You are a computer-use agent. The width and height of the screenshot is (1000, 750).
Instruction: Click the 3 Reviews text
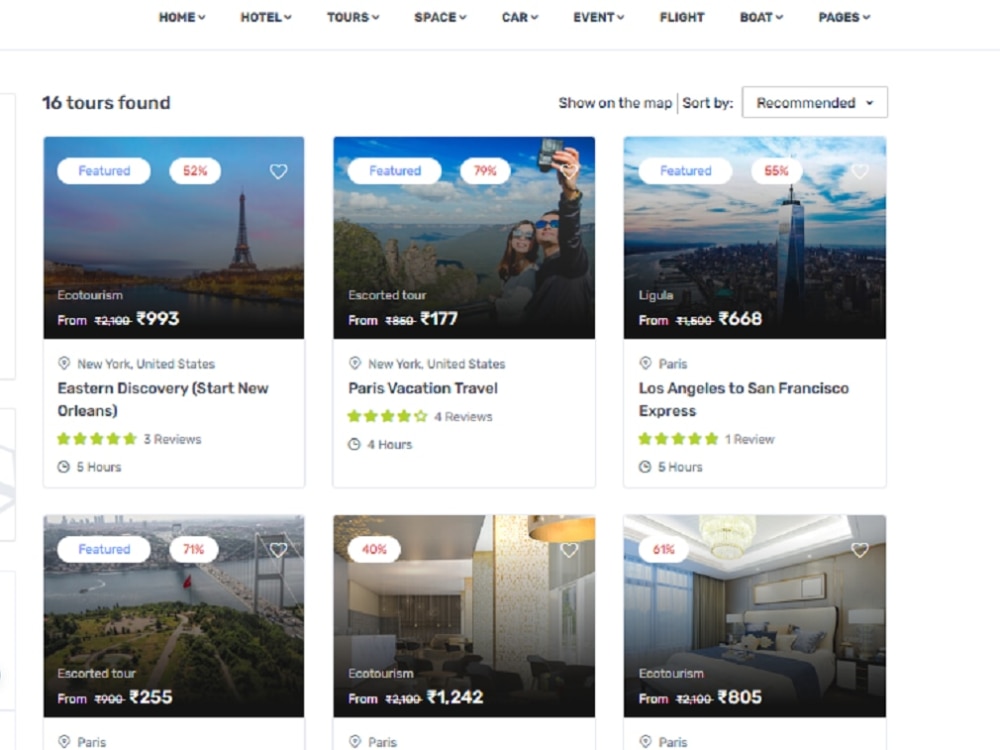tap(172, 439)
